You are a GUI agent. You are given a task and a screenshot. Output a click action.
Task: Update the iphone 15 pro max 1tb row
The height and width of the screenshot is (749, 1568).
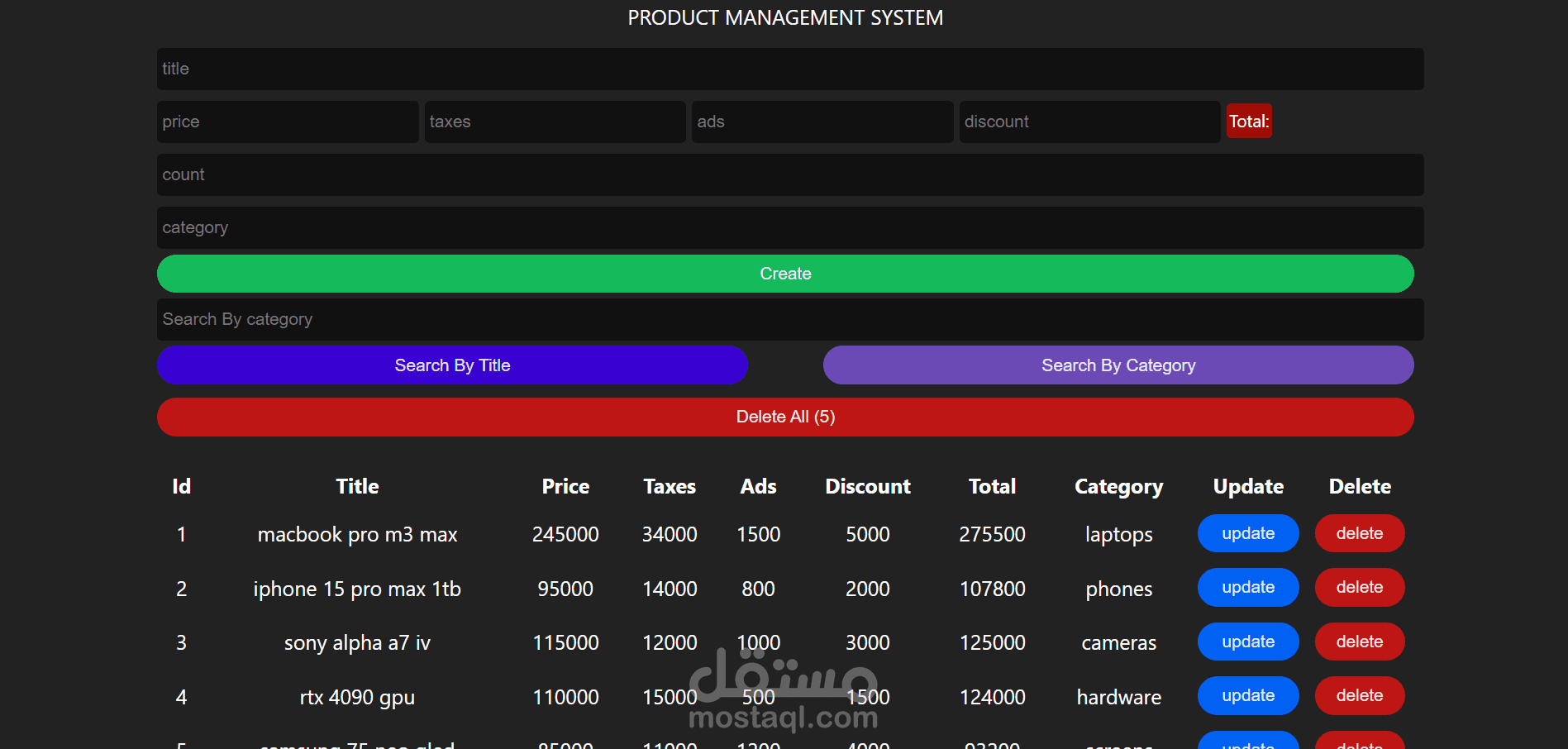click(1248, 587)
